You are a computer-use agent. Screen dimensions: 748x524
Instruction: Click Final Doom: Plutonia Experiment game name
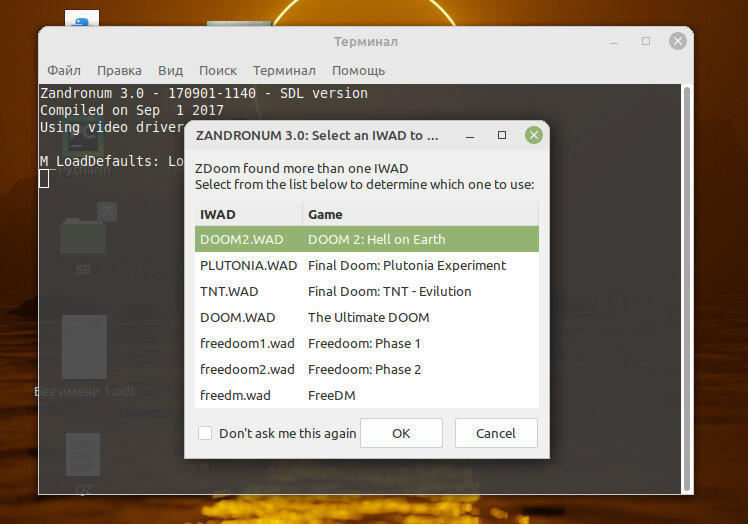[x=407, y=265]
